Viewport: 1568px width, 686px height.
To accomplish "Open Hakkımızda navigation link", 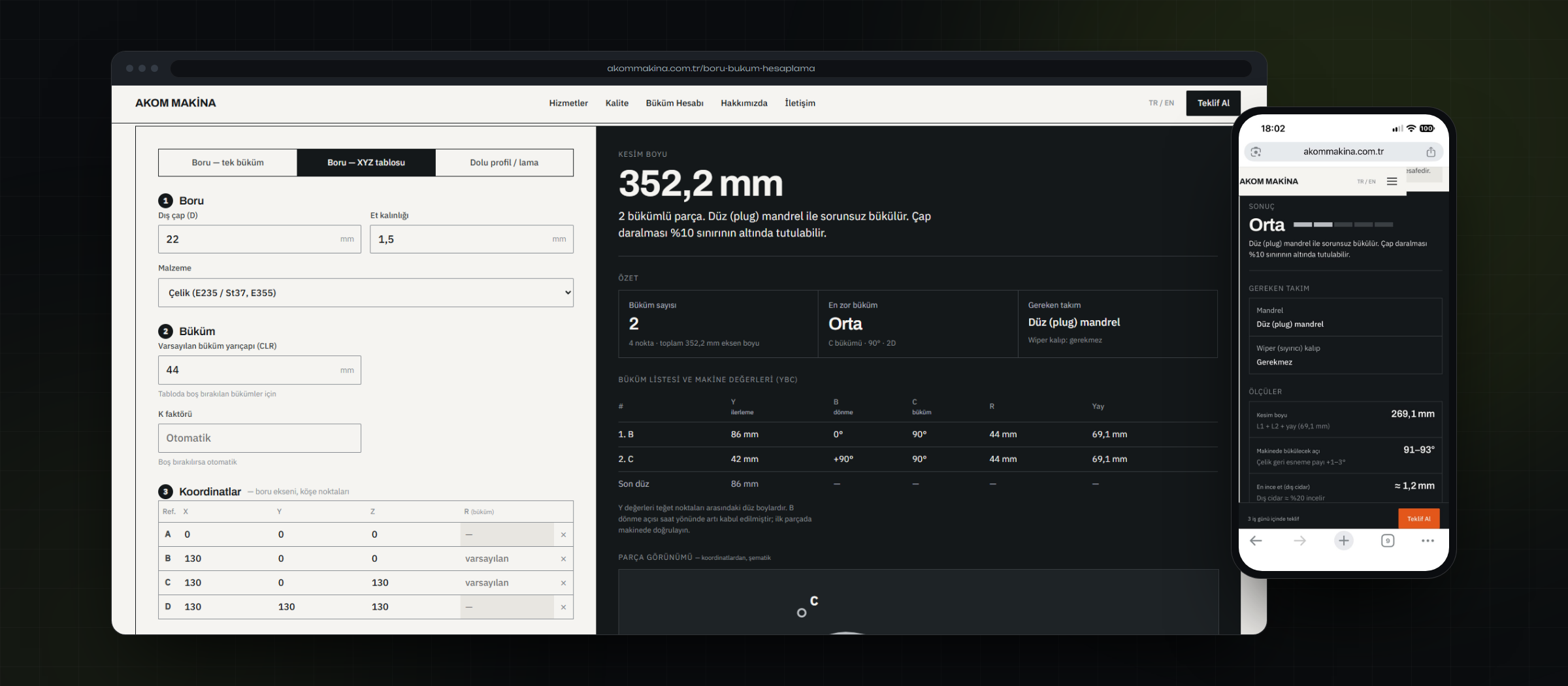I will pyautogui.click(x=744, y=103).
